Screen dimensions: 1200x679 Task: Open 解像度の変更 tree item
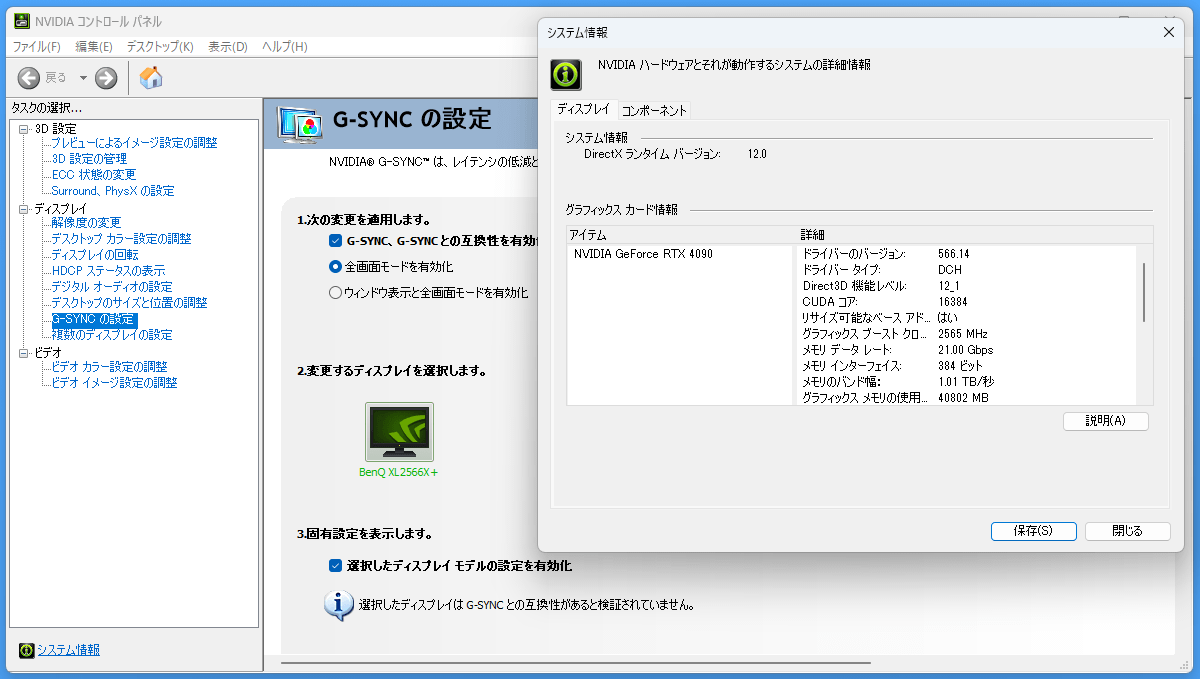coord(86,223)
